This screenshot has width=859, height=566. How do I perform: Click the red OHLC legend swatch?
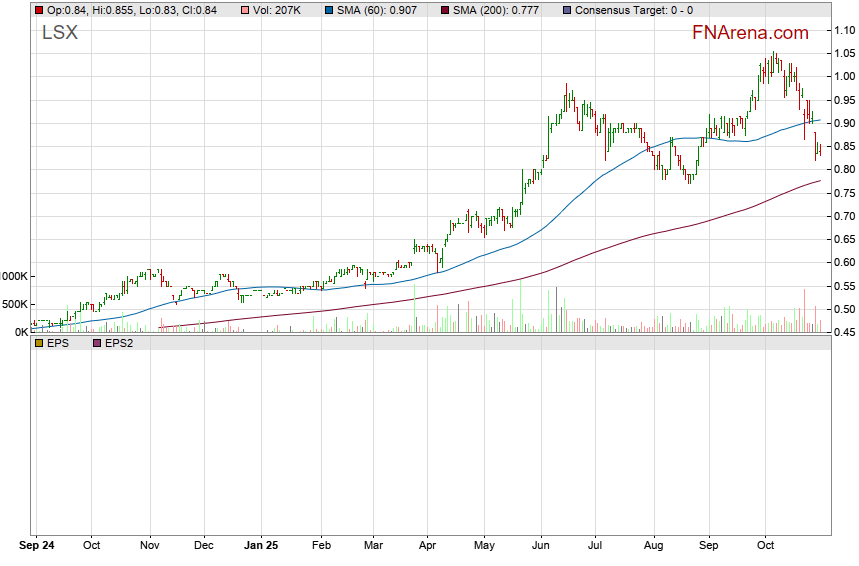click(38, 10)
